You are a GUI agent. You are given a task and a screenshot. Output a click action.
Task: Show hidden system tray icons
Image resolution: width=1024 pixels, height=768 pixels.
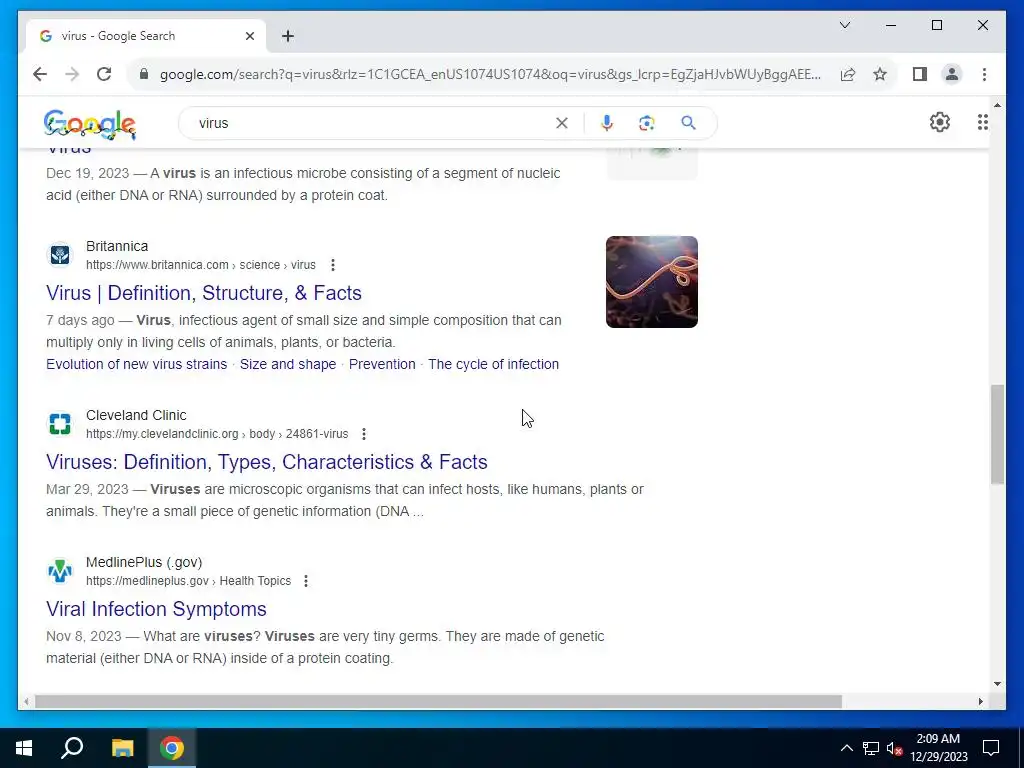pos(846,748)
